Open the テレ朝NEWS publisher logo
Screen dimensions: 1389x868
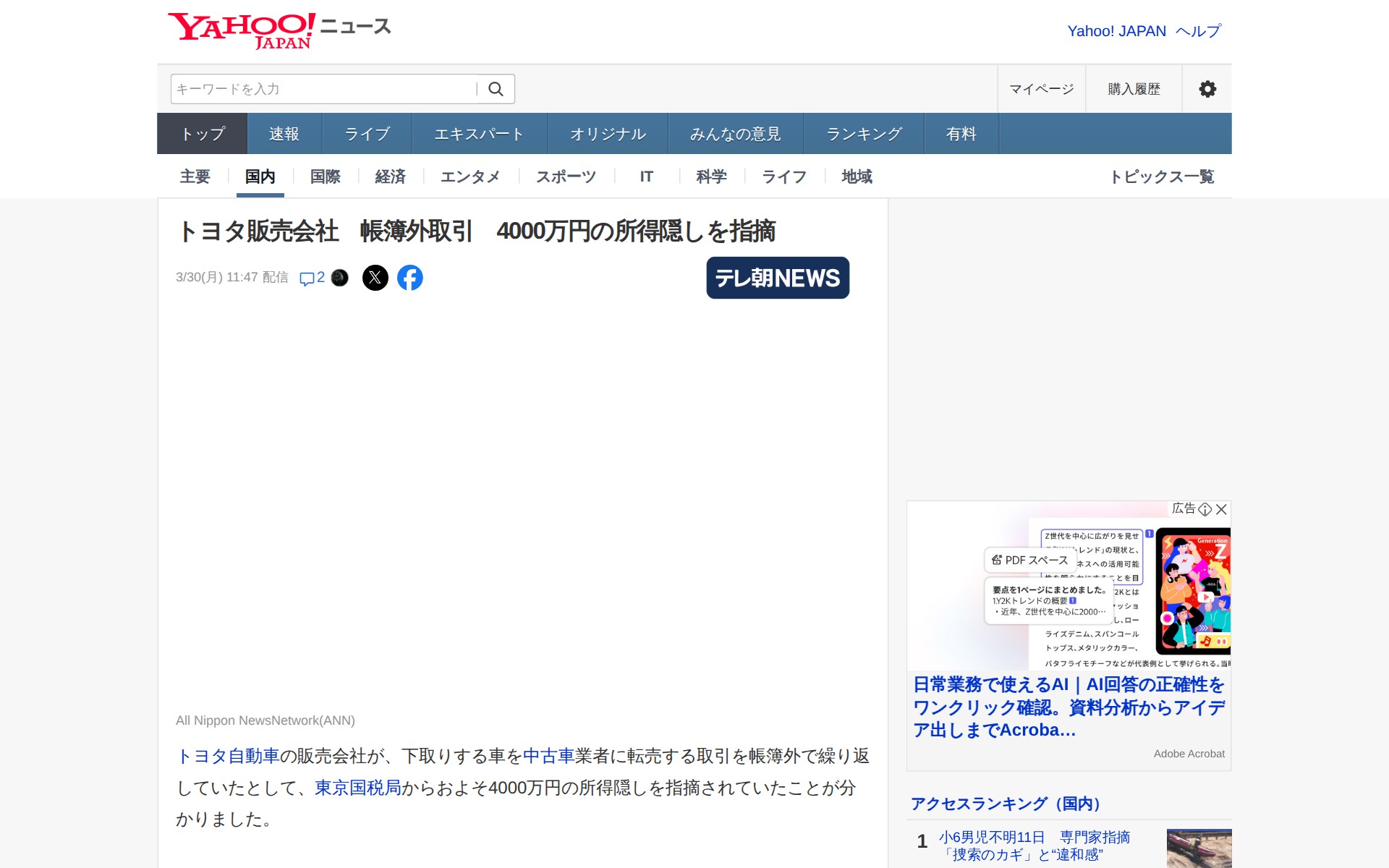[x=778, y=278]
